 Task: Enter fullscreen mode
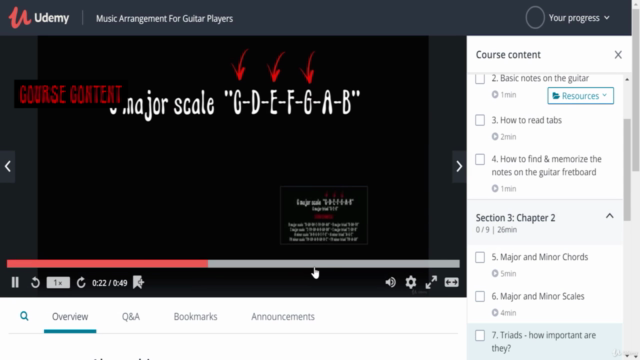coord(431,282)
